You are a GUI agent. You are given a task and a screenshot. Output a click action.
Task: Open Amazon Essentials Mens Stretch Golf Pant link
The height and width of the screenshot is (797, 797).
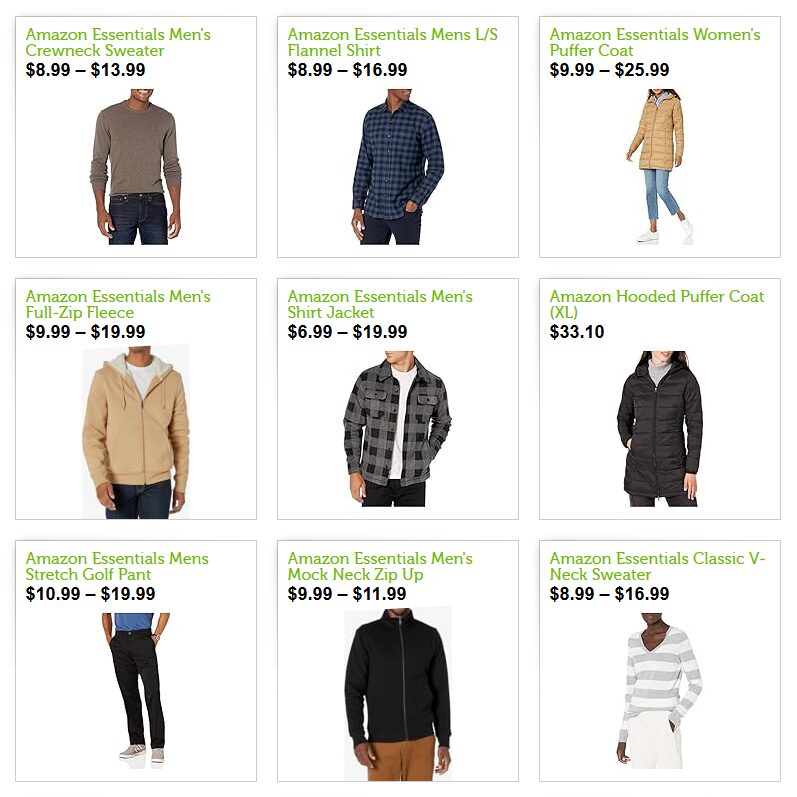(117, 566)
